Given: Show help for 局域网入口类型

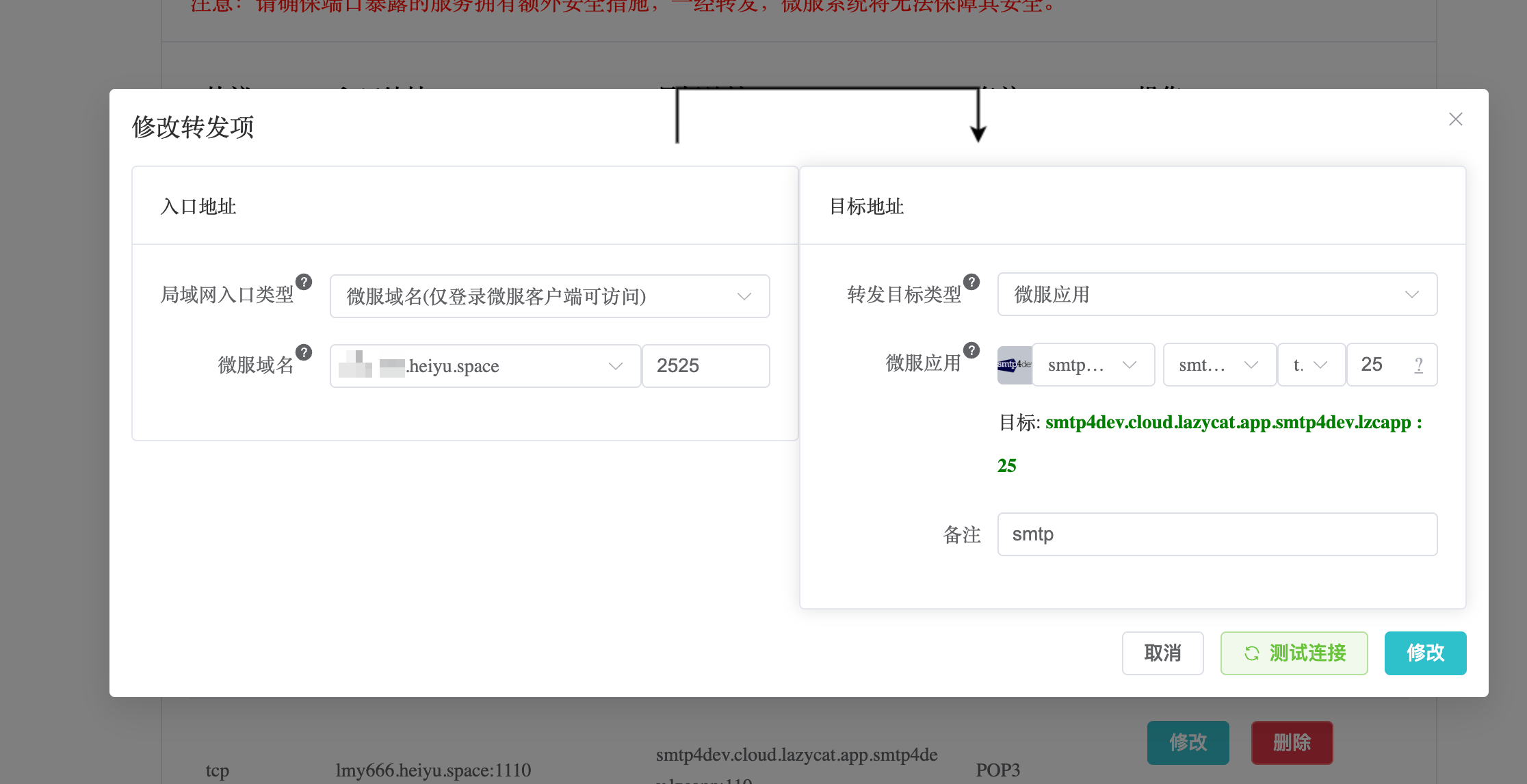Looking at the screenshot, I should [x=304, y=282].
